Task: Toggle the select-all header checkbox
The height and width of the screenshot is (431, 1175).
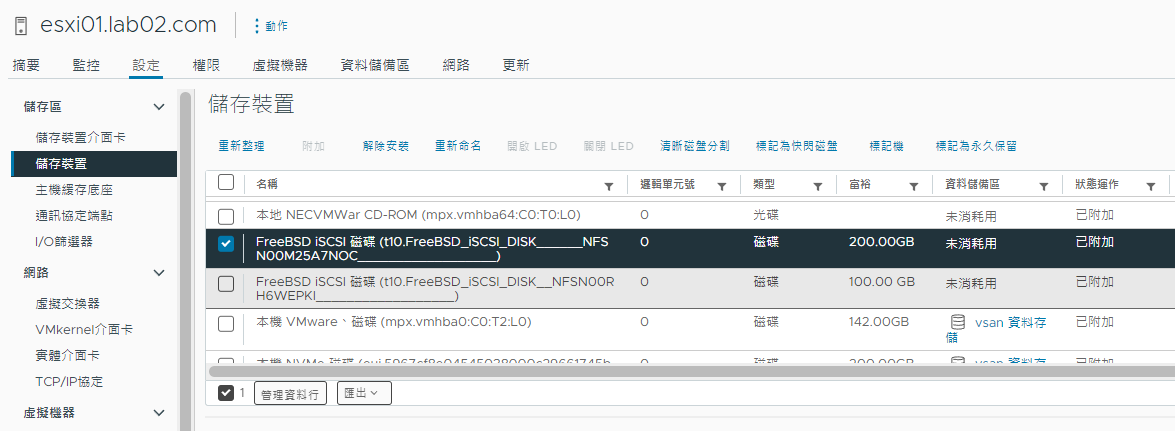Action: (x=226, y=183)
